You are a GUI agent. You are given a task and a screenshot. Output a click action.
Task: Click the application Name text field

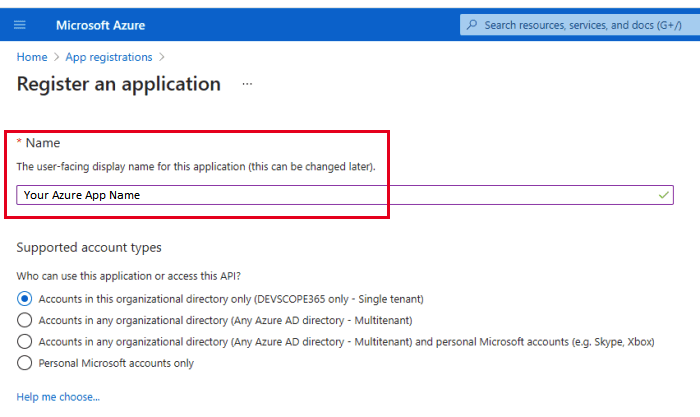coord(330,195)
